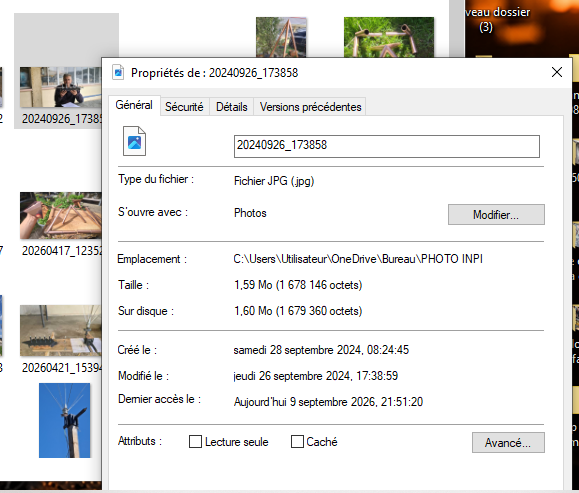579x493 pixels.
Task: Click the Sur disque value 1,60 Mo
Action: point(298,311)
